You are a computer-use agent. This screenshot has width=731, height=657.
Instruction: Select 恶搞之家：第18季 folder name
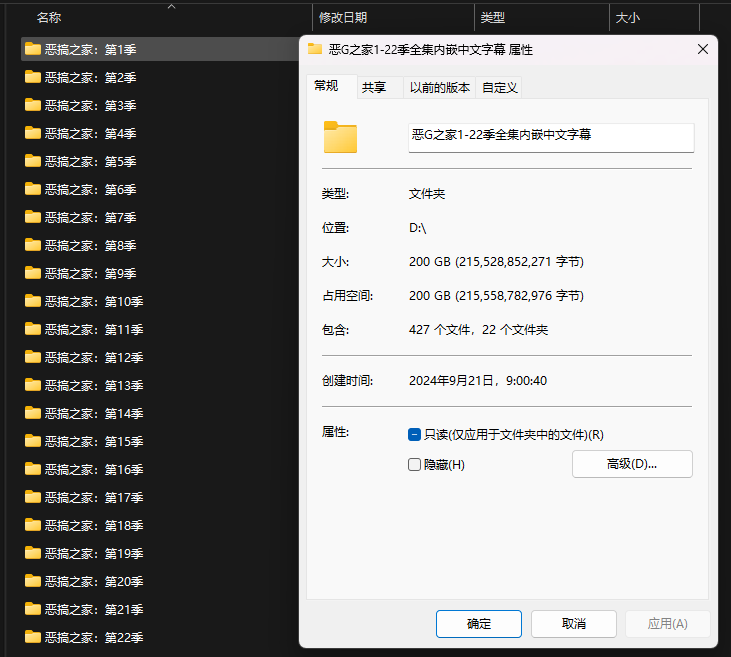pos(94,526)
